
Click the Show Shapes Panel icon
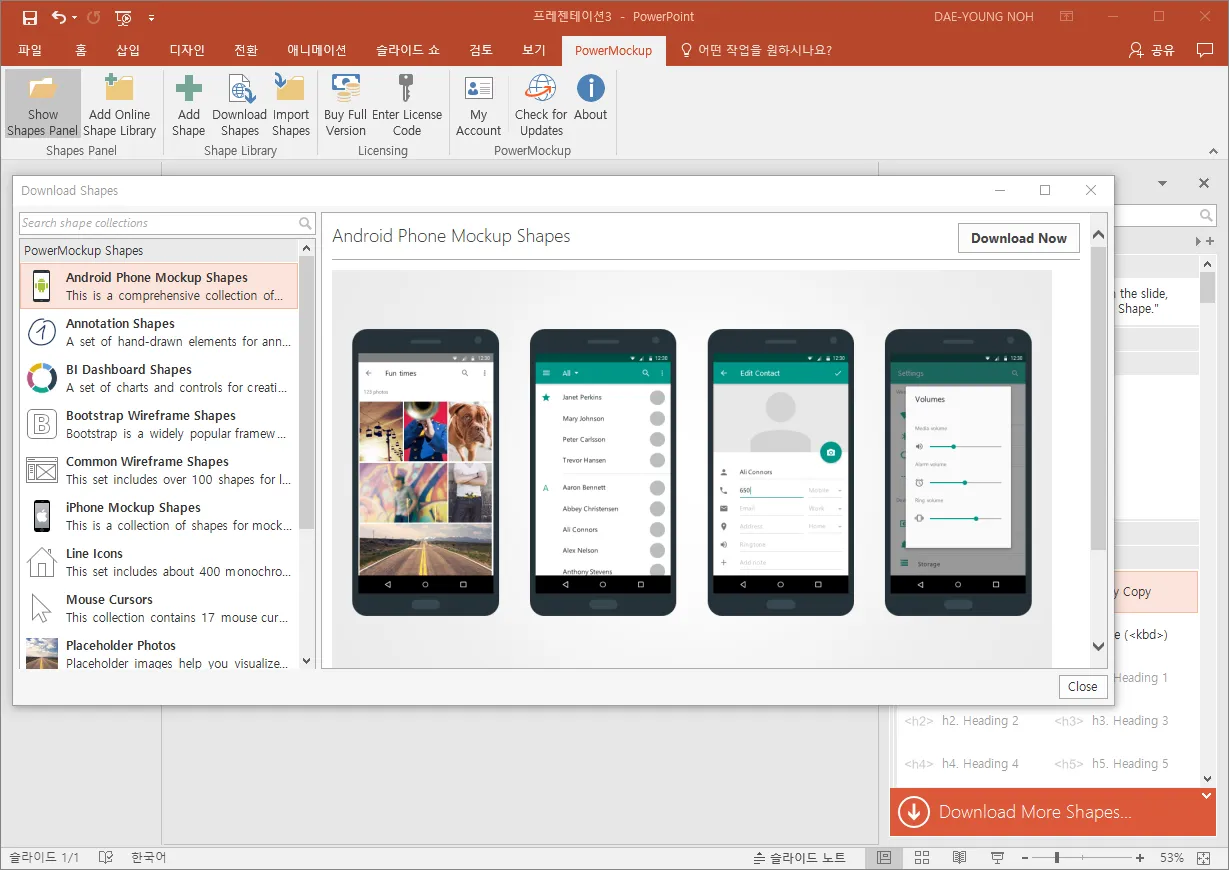pyautogui.click(x=42, y=89)
